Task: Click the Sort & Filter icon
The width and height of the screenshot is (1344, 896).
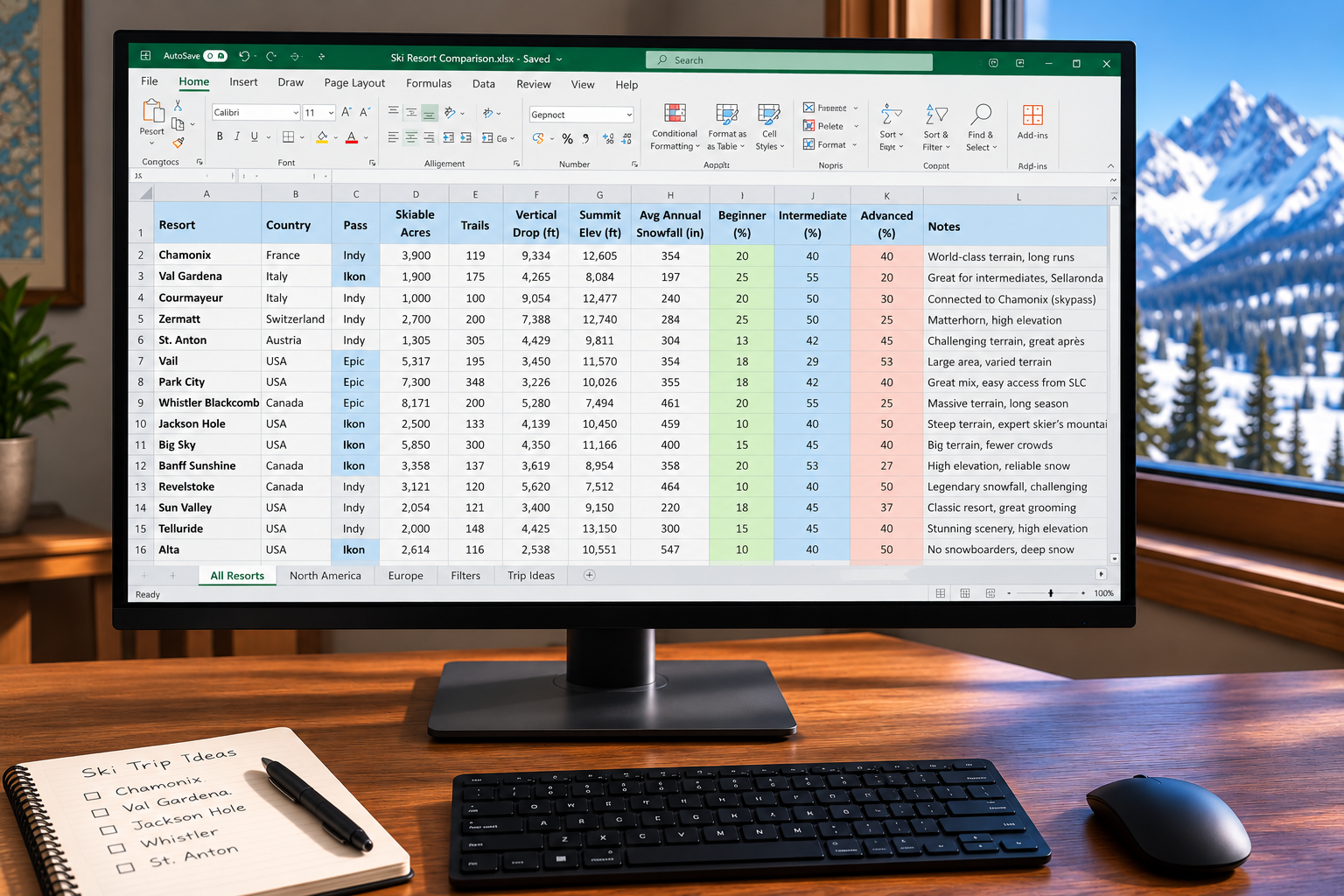Action: point(936,114)
